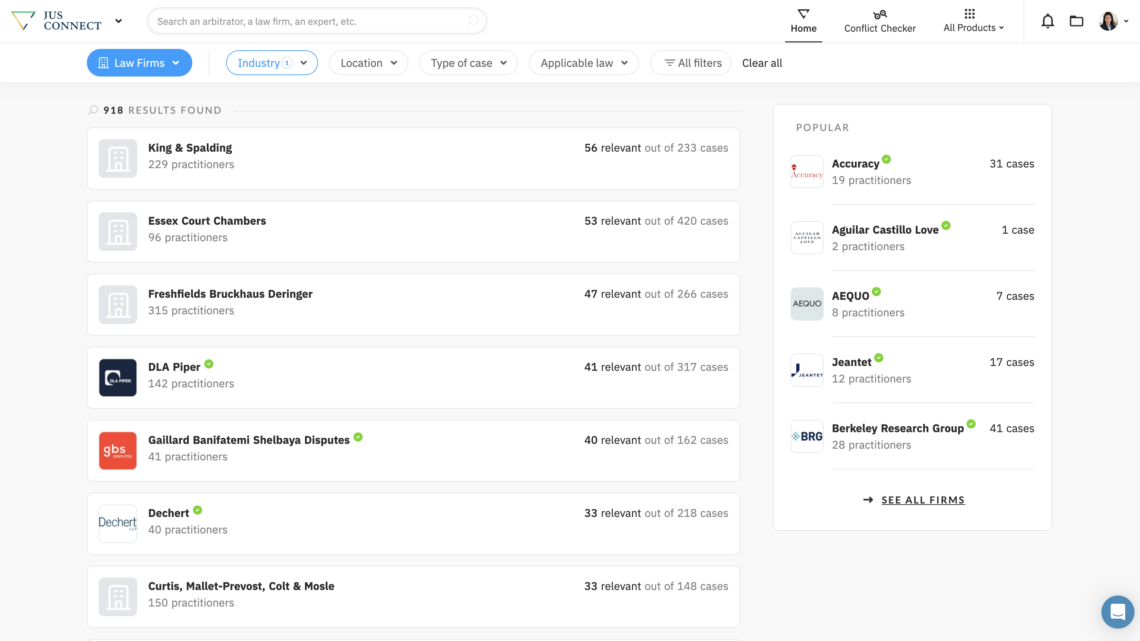Click the Jus Connect logo

pos(56,21)
